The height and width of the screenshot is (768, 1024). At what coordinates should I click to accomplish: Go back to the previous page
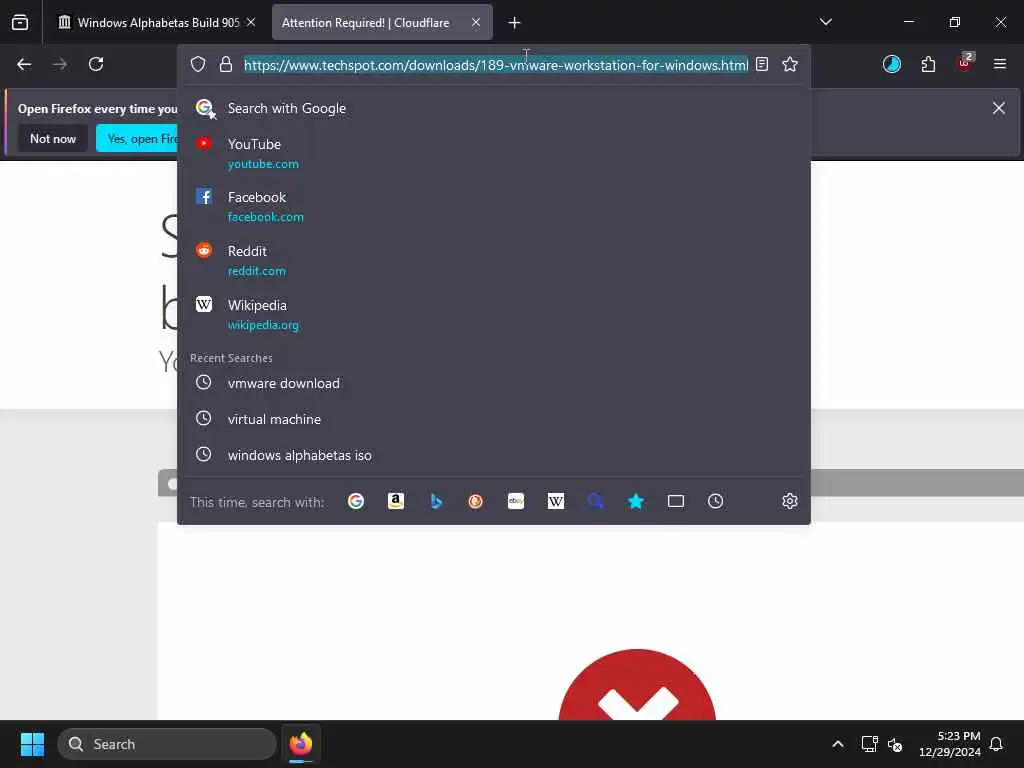pos(24,64)
